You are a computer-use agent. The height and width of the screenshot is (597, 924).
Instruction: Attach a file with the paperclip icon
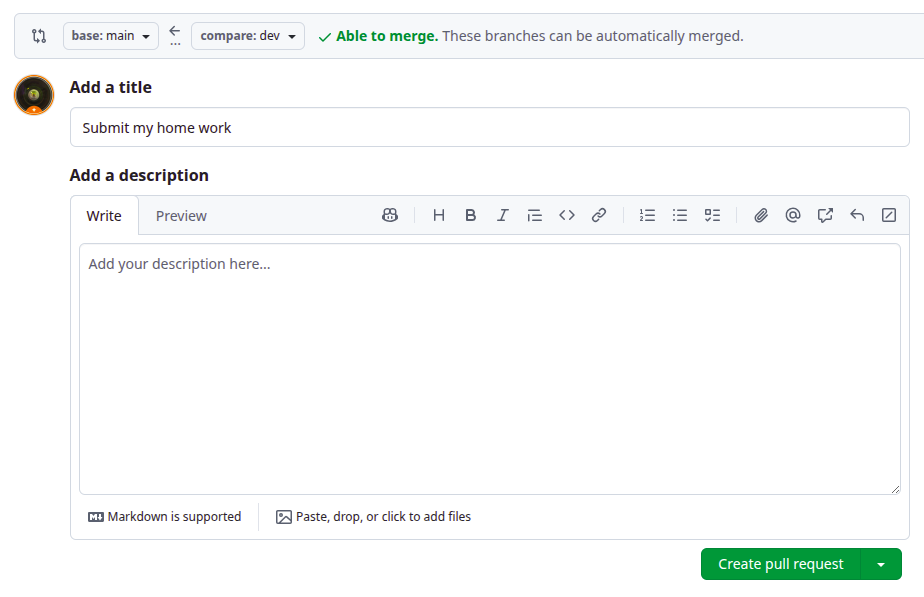pos(760,215)
